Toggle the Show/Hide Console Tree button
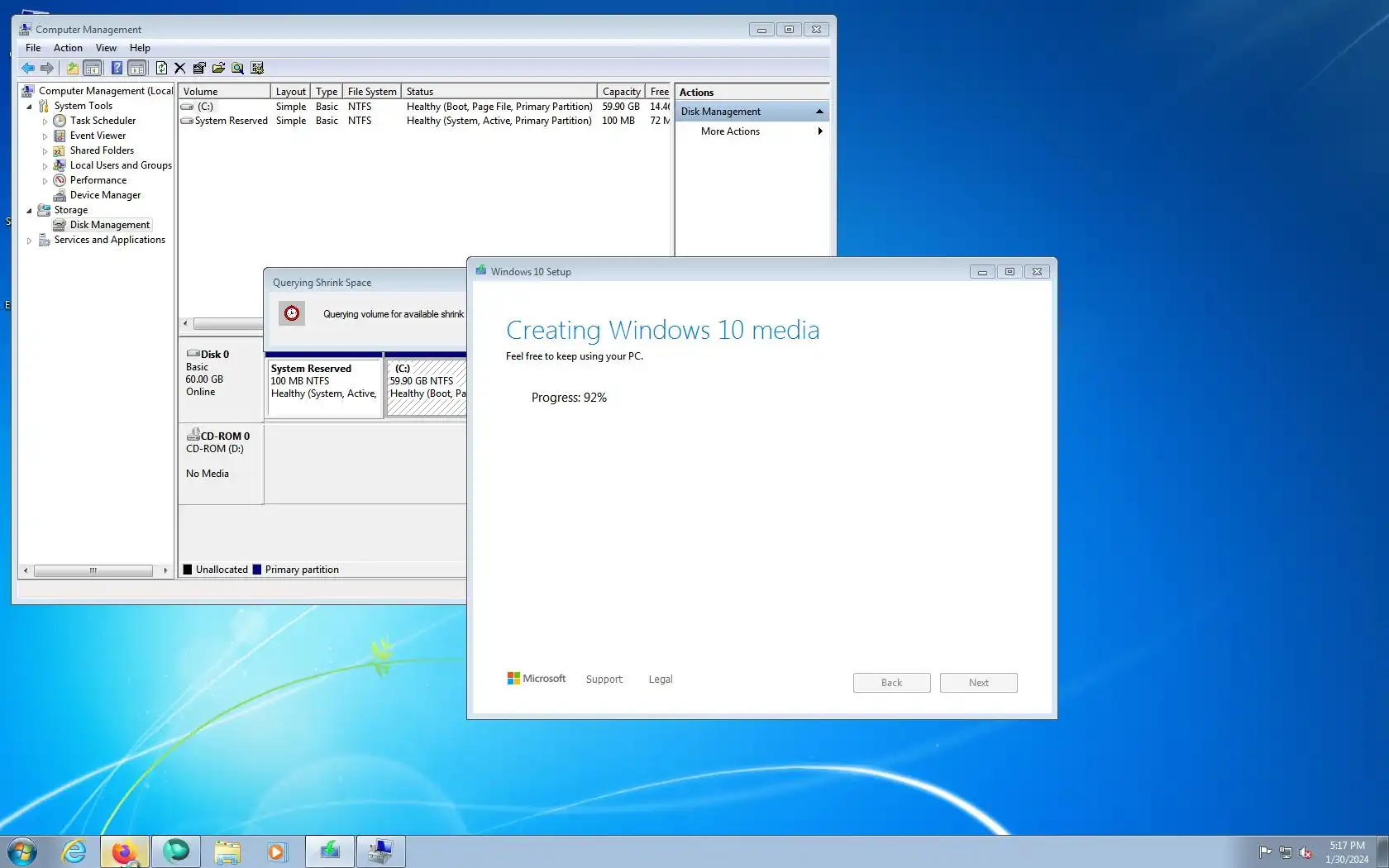The image size is (1389, 868). tap(93, 68)
